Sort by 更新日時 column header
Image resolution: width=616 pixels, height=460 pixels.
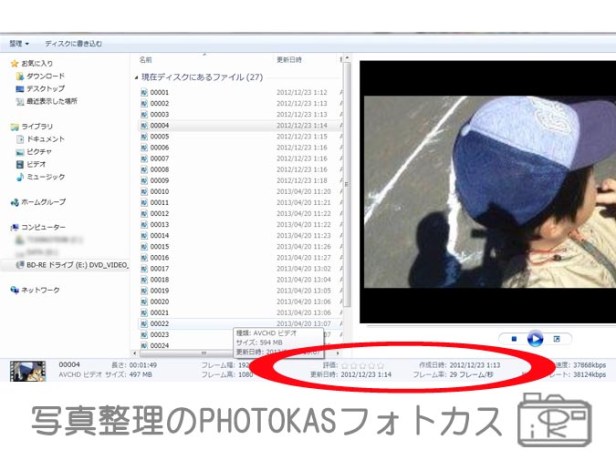289,60
